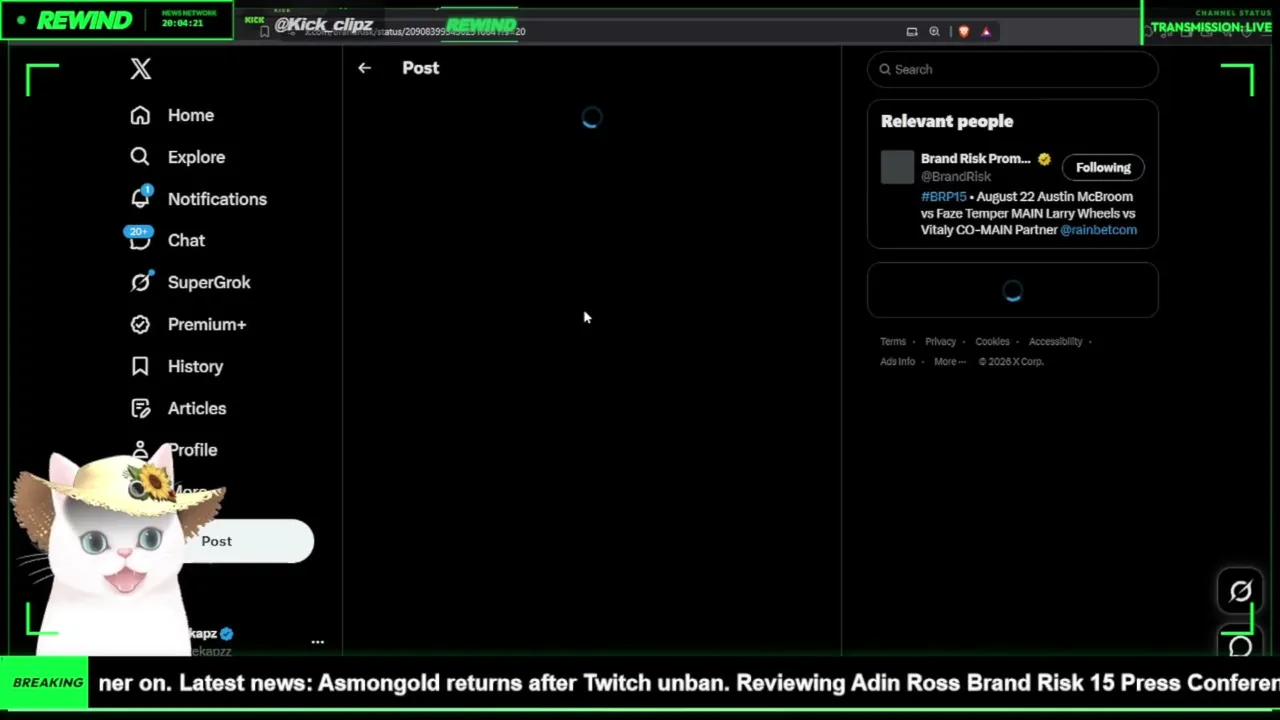Open Notifications from the sidebar

(x=217, y=199)
